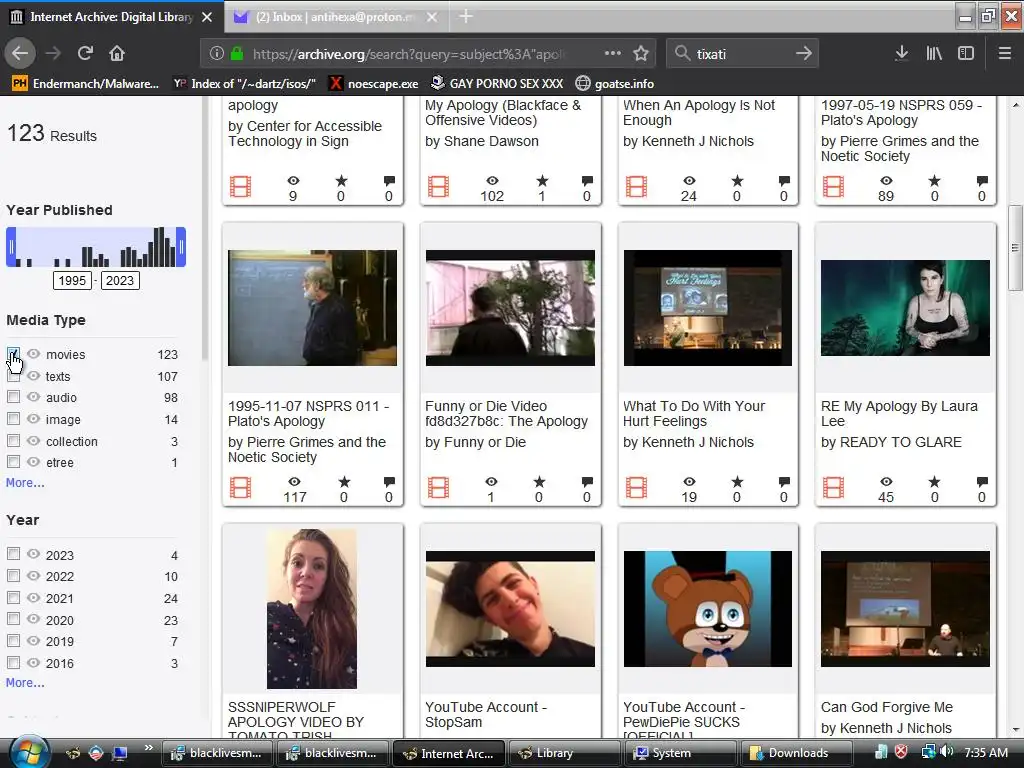Click the movie film icon on Shane Dawson card
Viewport: 1024px width, 768px height.
pyautogui.click(x=438, y=187)
